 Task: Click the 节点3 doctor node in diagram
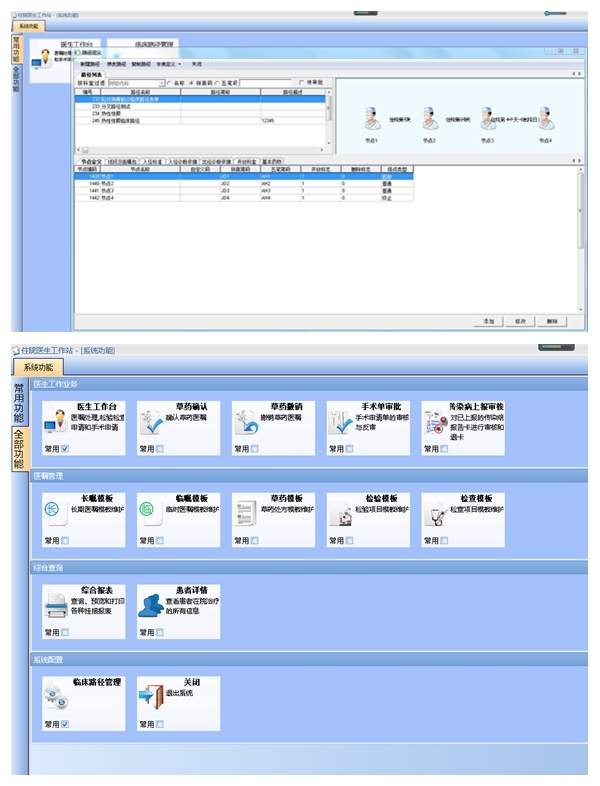(x=487, y=121)
